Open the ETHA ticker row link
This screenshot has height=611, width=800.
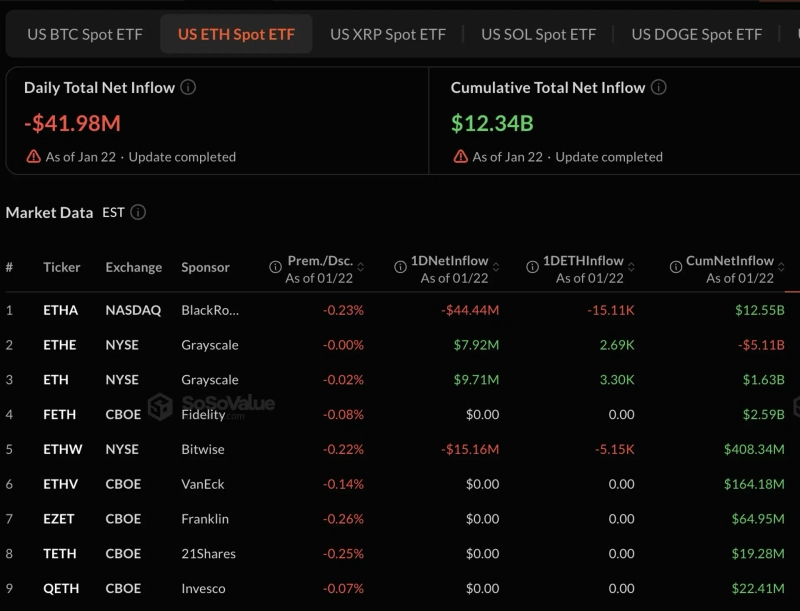point(60,310)
